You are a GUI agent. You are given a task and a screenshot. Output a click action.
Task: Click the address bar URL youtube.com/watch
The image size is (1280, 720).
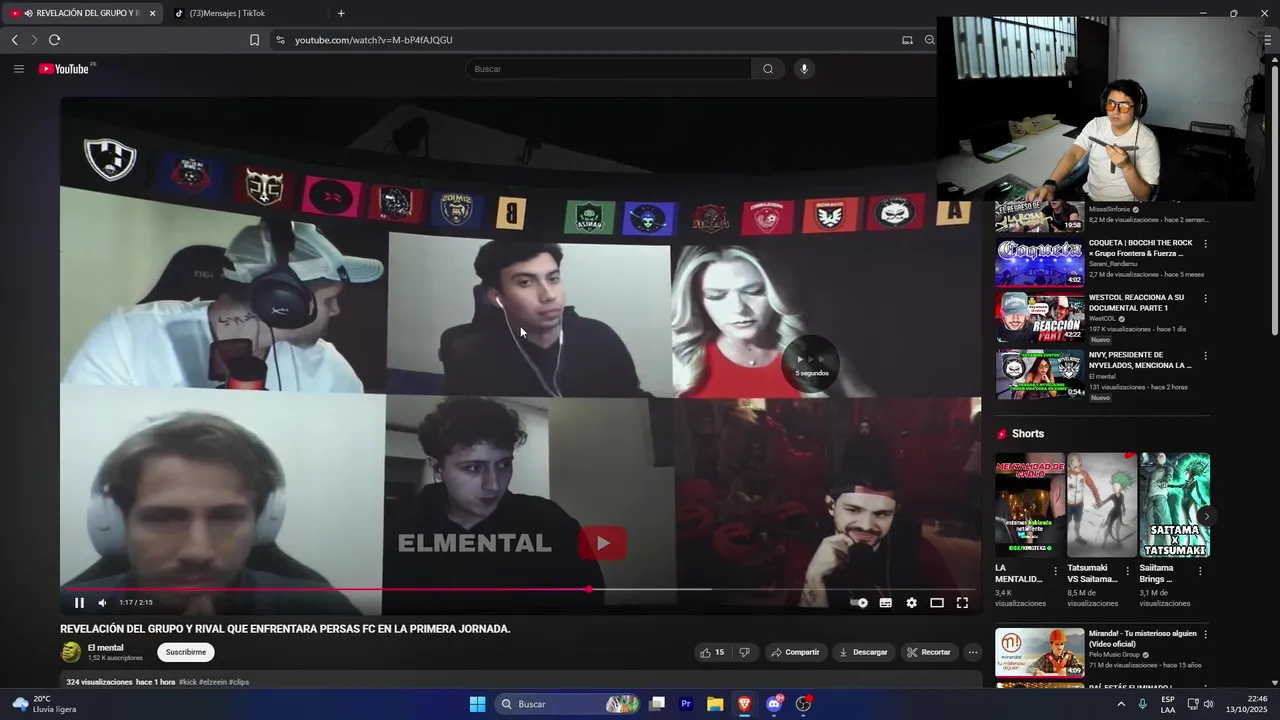coord(373,40)
